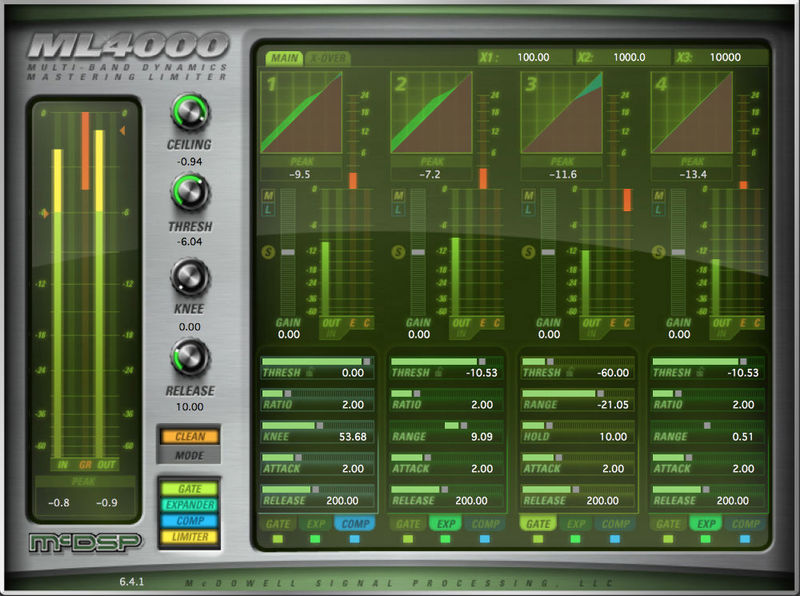Click the threshold arrow marker on input meter
The width and height of the screenshot is (800, 596).
[45, 213]
